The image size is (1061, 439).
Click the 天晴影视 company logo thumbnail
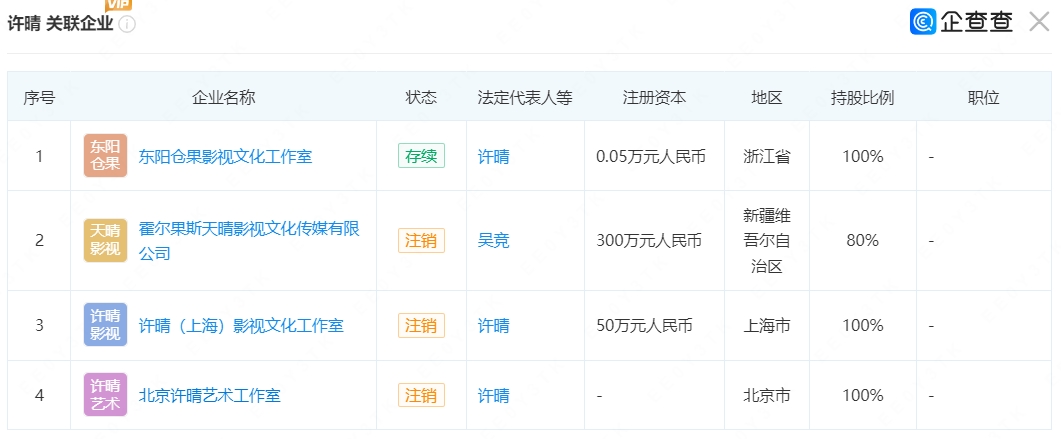point(106,240)
